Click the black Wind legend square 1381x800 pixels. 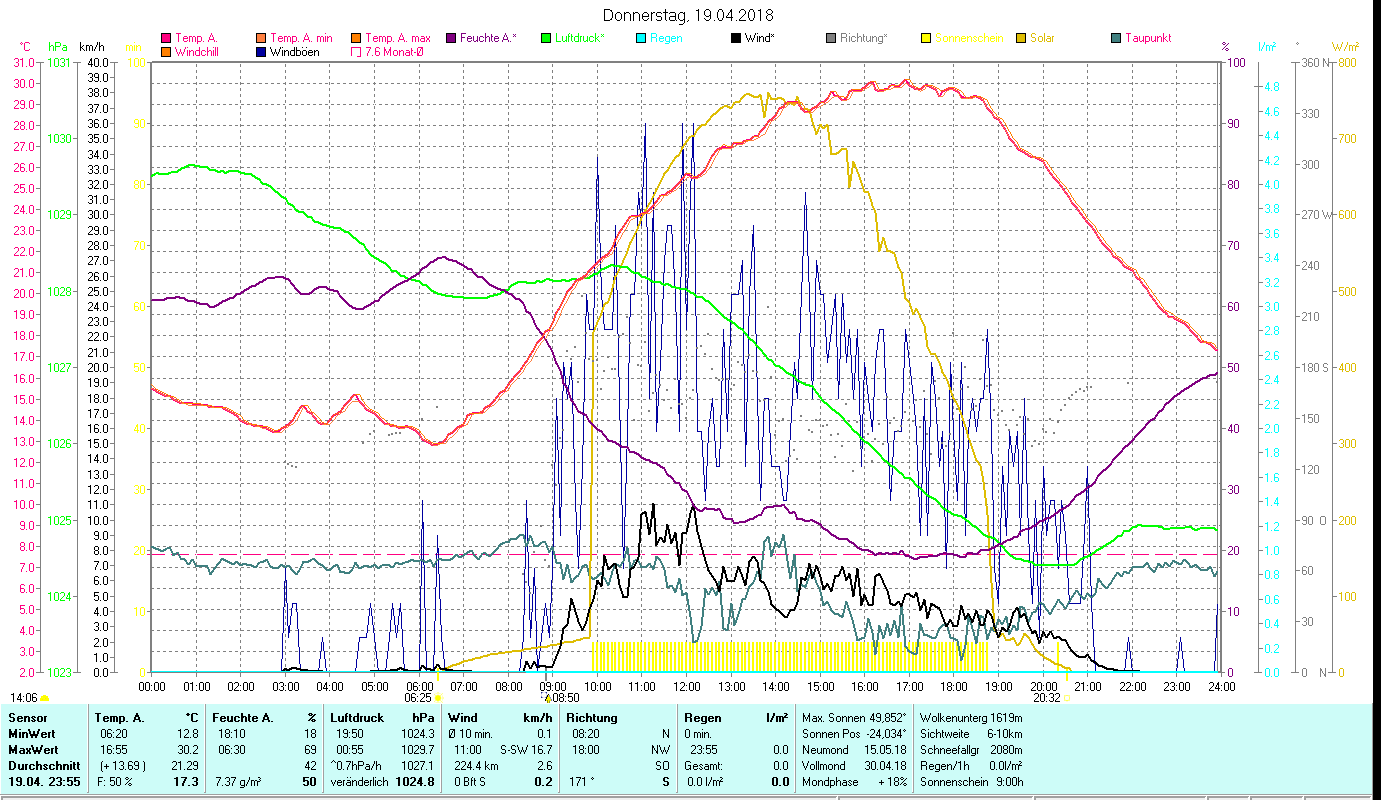(x=735, y=39)
